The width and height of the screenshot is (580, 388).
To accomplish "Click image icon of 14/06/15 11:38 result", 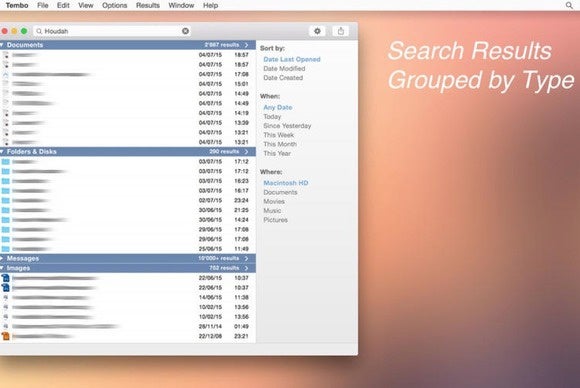I will pyautogui.click(x=6, y=297).
